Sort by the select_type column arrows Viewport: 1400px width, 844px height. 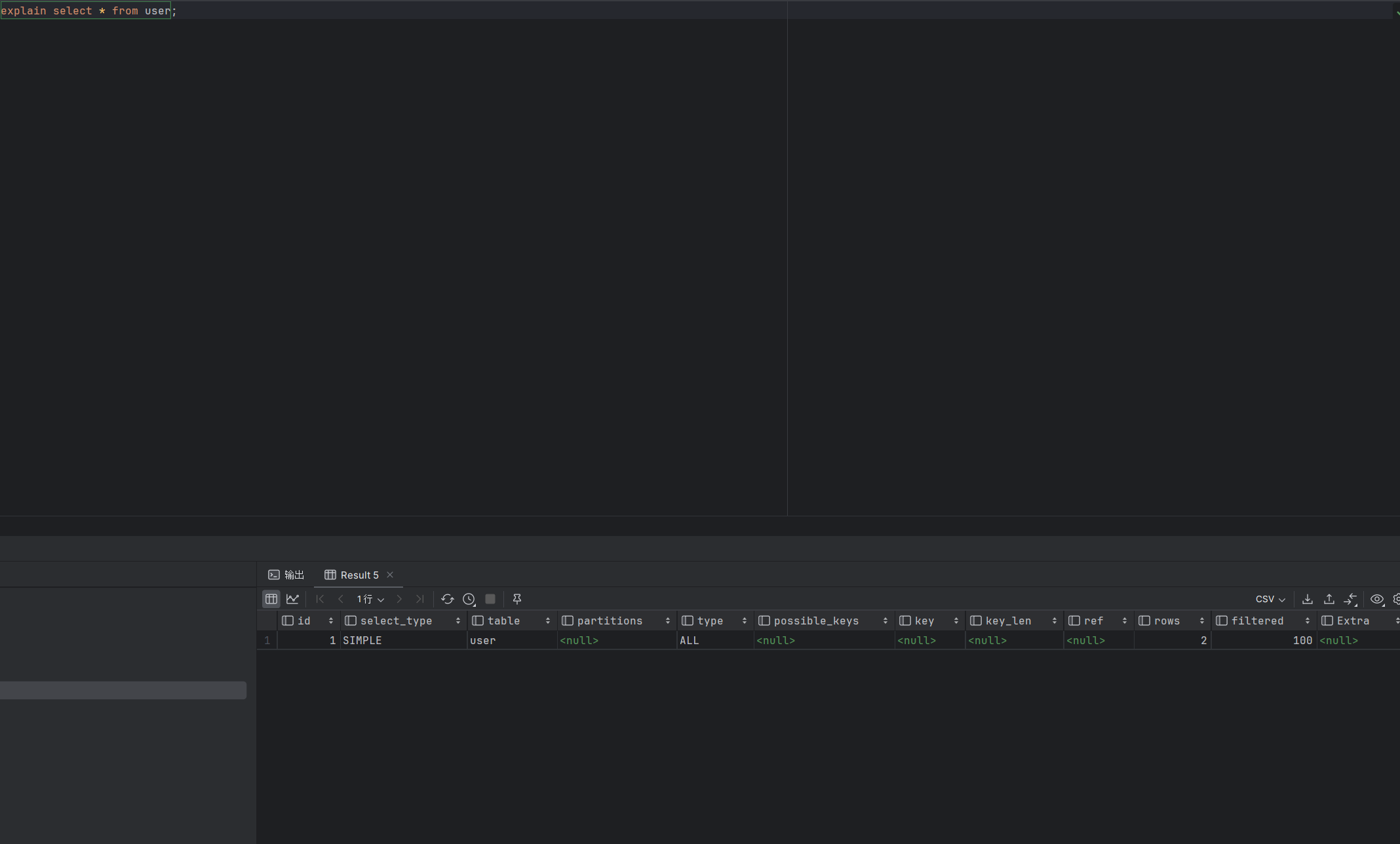tap(457, 621)
